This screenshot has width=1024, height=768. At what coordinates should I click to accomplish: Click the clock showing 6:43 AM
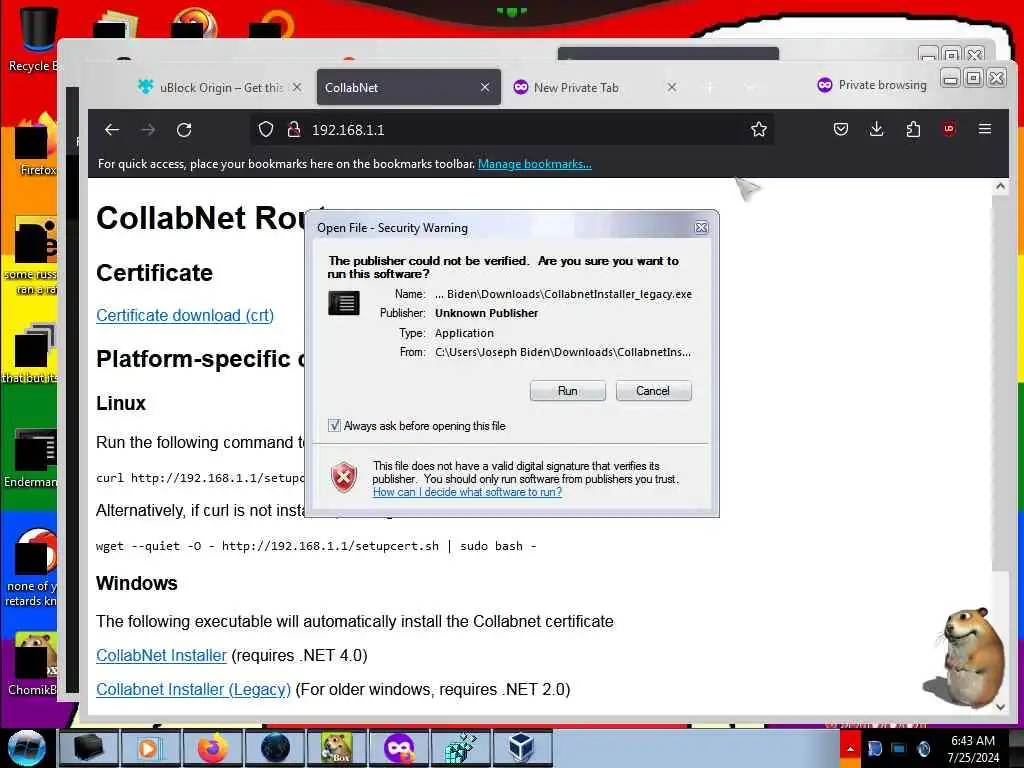(x=973, y=749)
